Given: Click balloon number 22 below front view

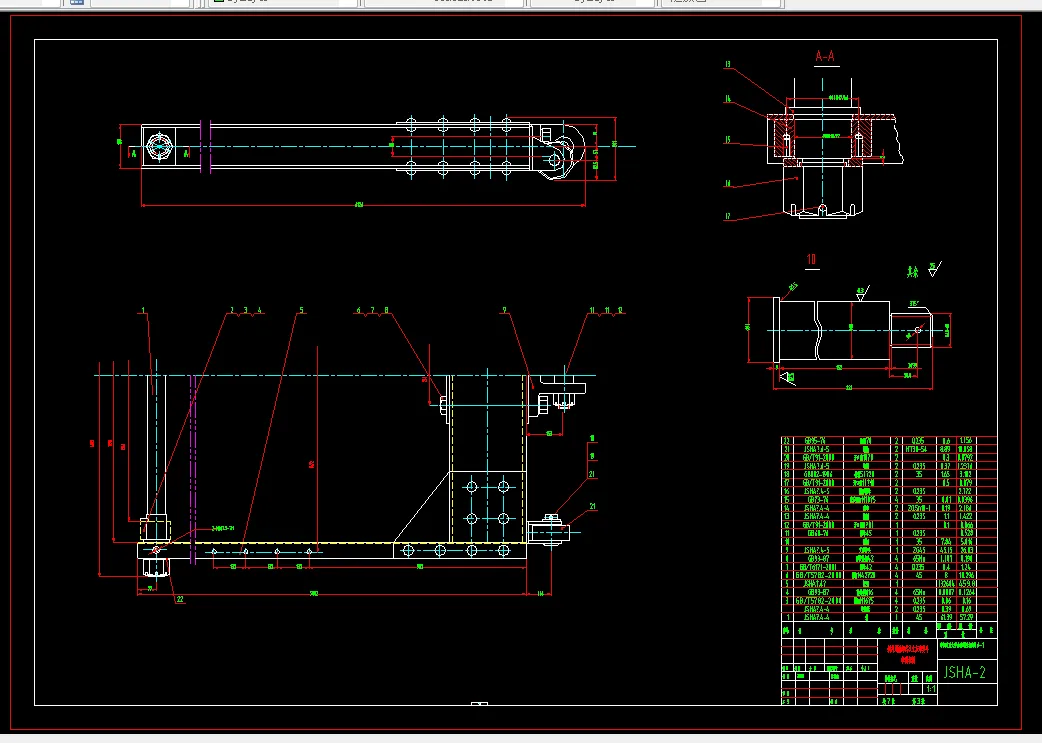Looking at the screenshot, I should (179, 599).
